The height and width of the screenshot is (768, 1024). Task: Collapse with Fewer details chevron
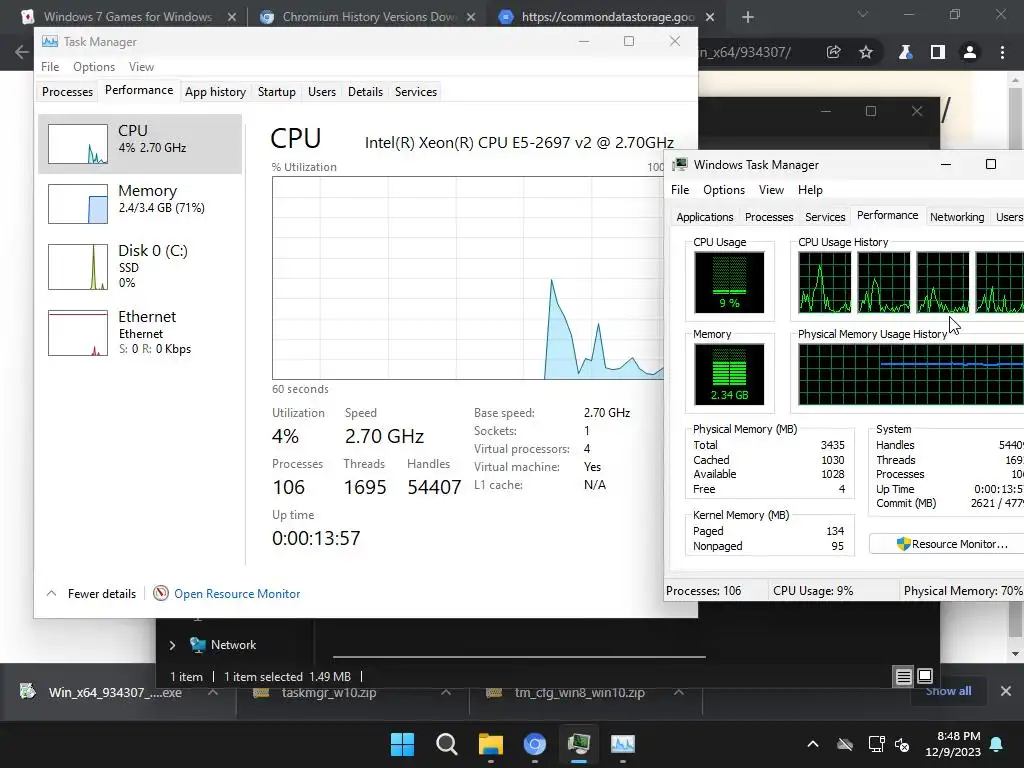point(52,594)
